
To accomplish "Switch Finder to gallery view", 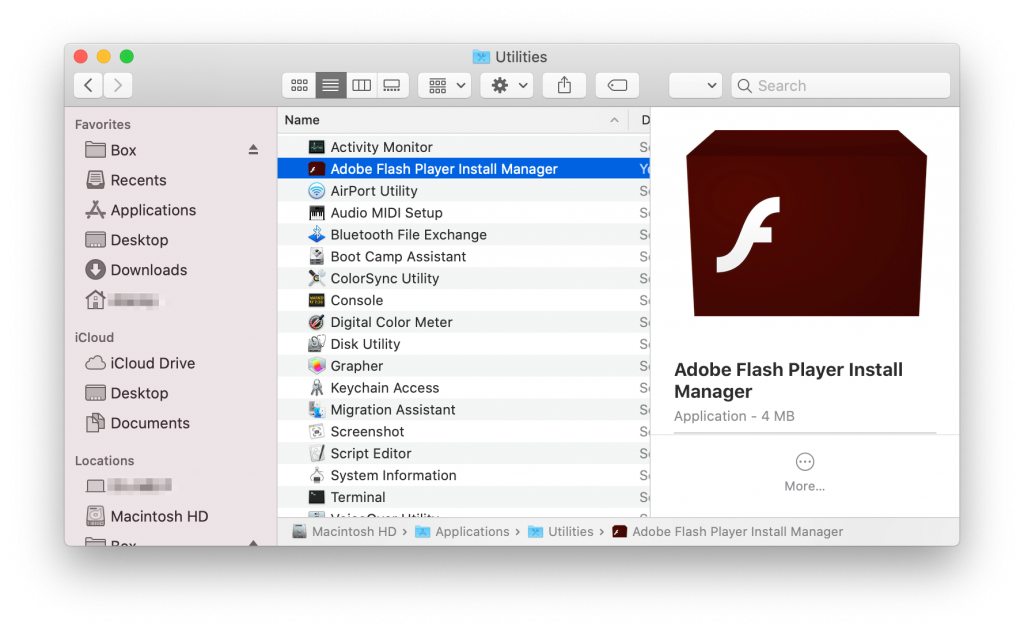I will [392, 86].
